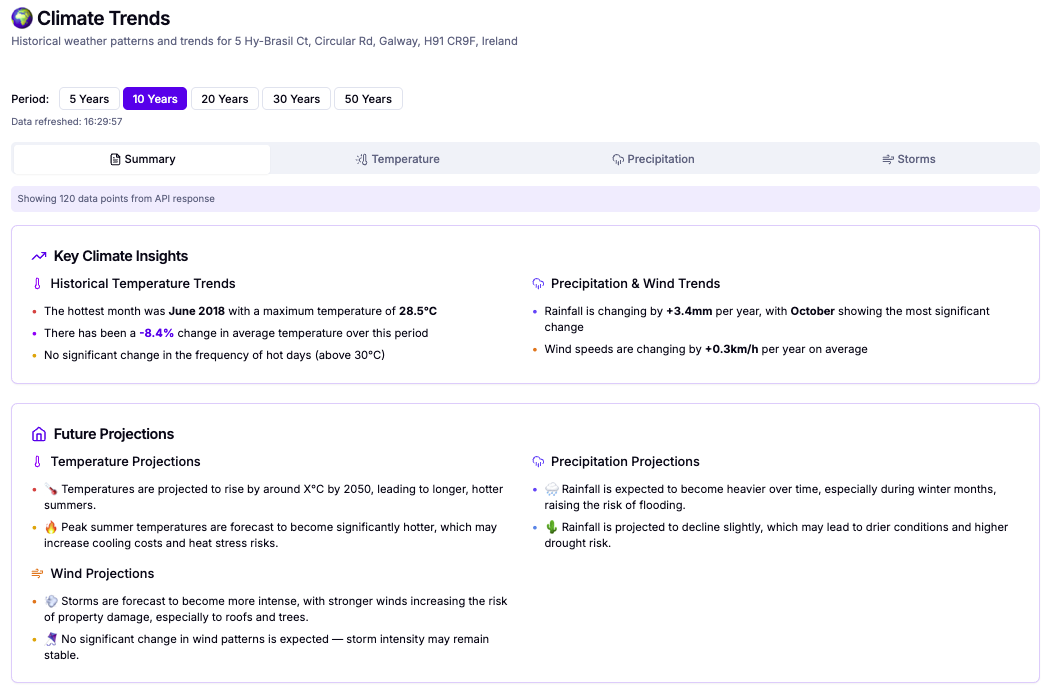Click the trend arrow icon near Key Climate Insights
Screen dimensions: 1053x689
pos(39,256)
